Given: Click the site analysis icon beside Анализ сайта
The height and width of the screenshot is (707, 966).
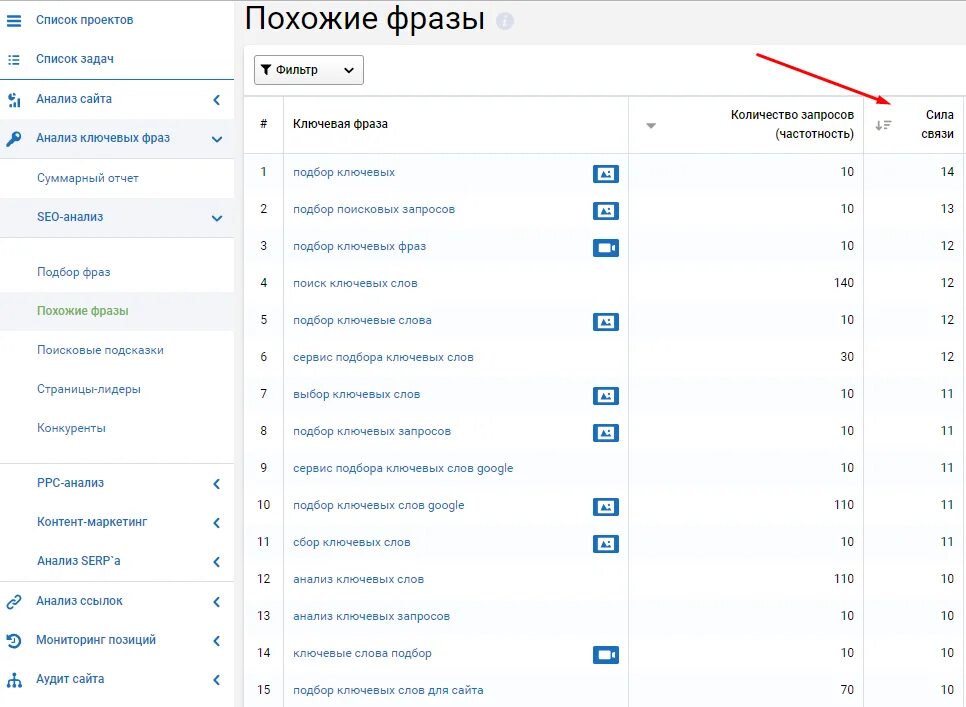Looking at the screenshot, I should click(x=14, y=100).
